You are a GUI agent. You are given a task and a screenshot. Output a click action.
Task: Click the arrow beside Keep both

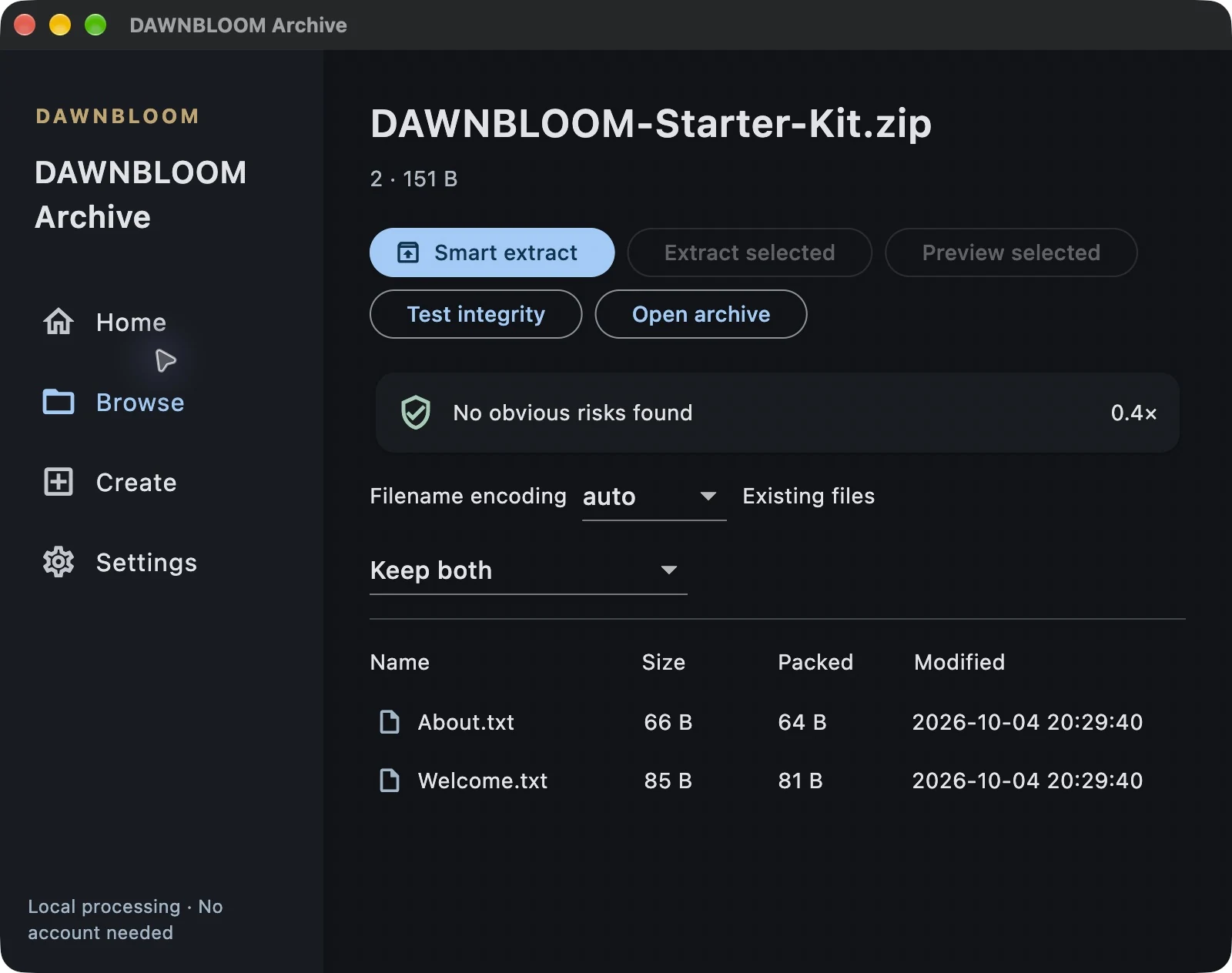(669, 570)
